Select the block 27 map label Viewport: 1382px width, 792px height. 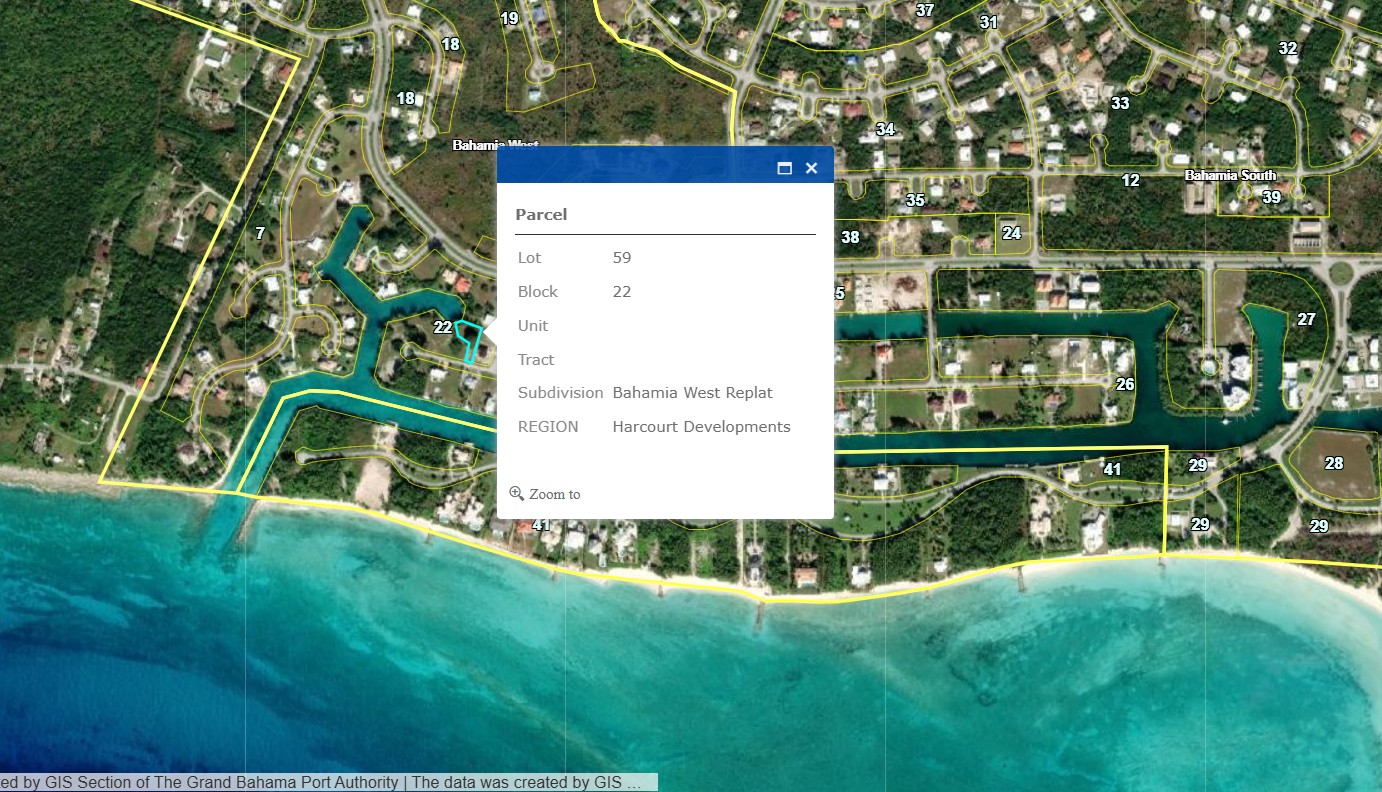point(1306,319)
